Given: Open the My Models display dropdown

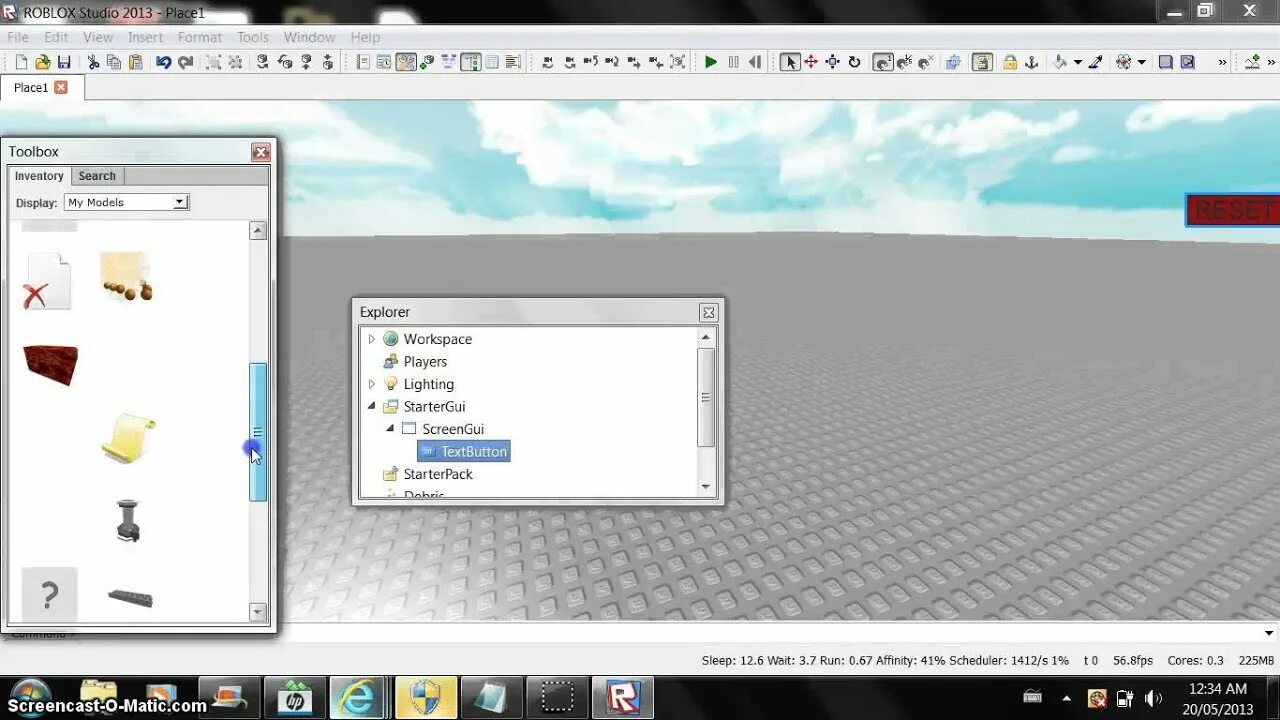Looking at the screenshot, I should [x=126, y=202].
